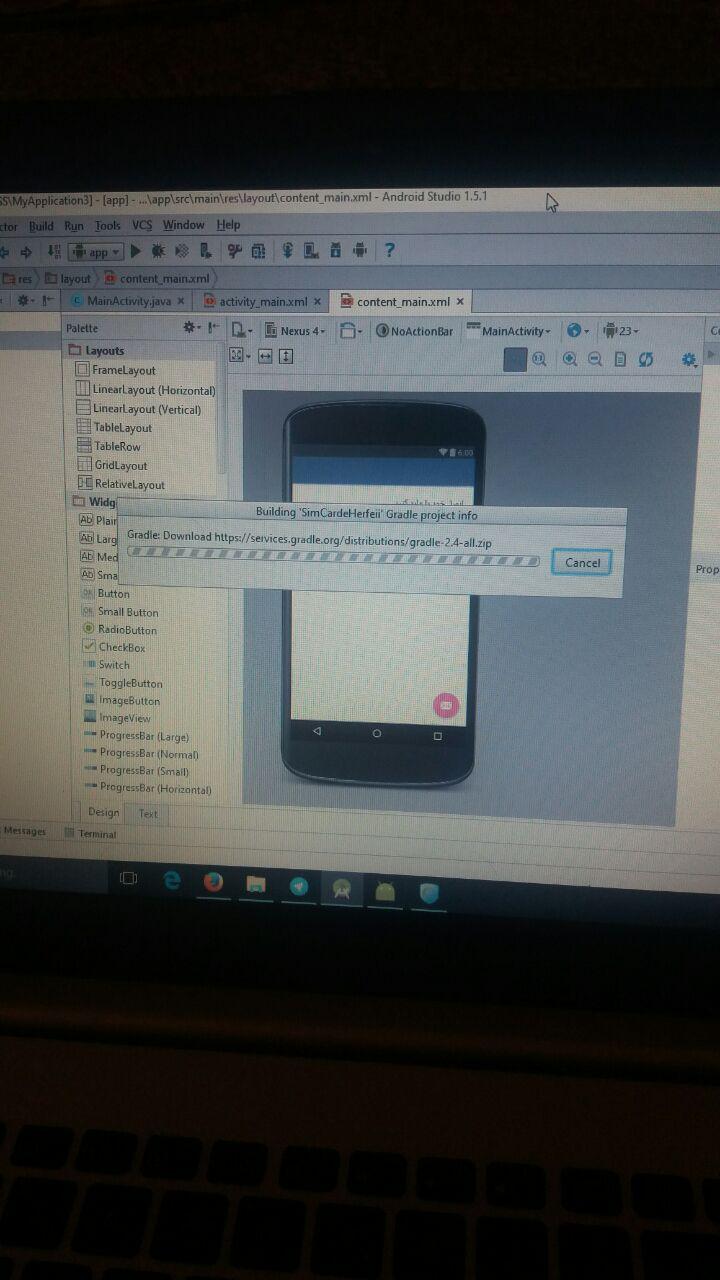Open the MainActivity association dropdown

click(x=514, y=331)
